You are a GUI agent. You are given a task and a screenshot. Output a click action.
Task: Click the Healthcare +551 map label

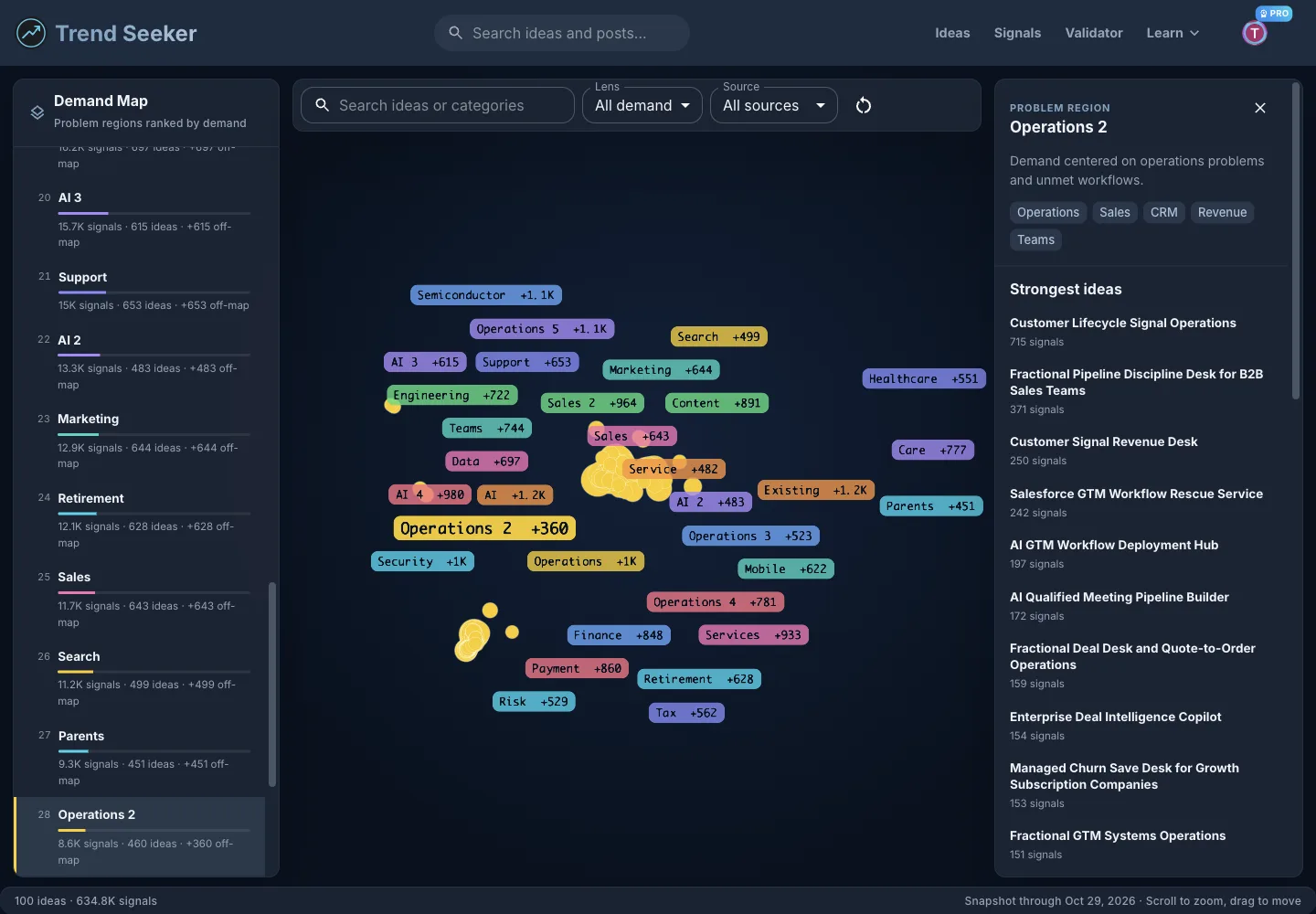coord(924,378)
